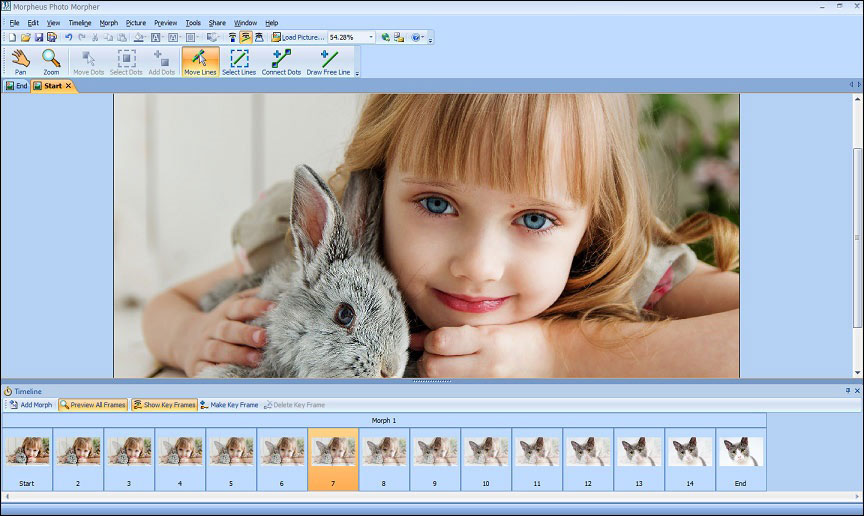Toggle the third picture view icon
864x516 pixels.
[258, 37]
